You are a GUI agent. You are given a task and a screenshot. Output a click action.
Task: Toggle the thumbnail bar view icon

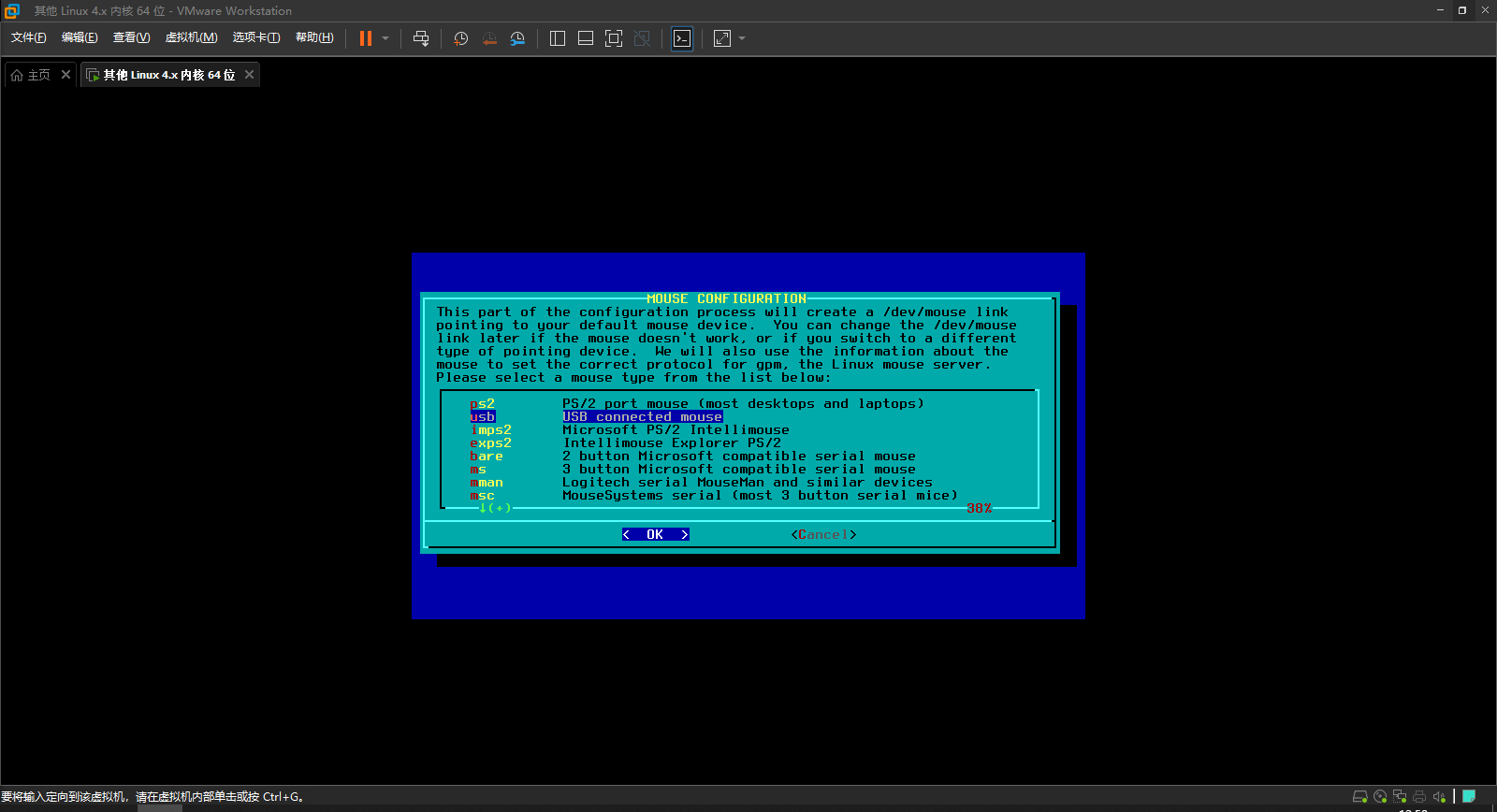(586, 38)
